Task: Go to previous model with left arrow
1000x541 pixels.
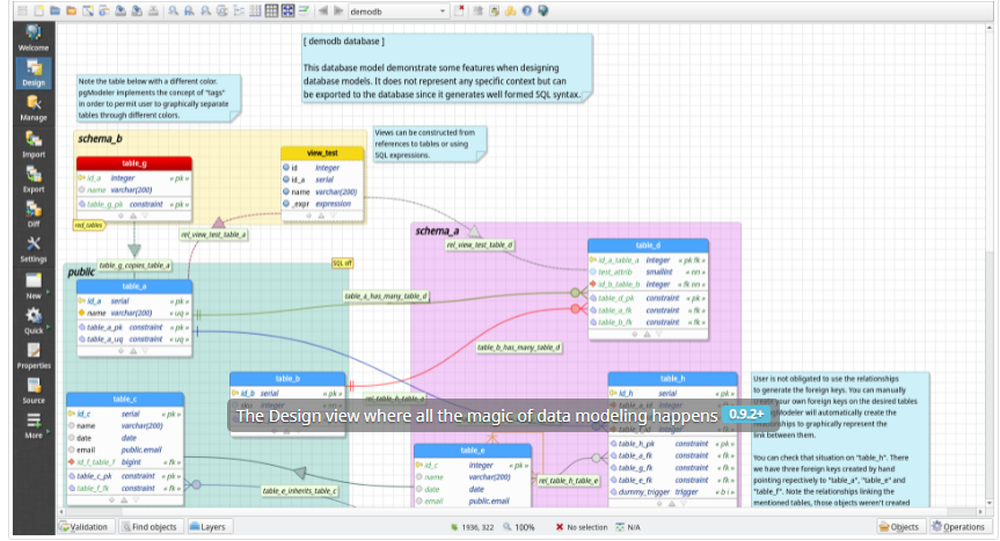Action: click(x=323, y=11)
